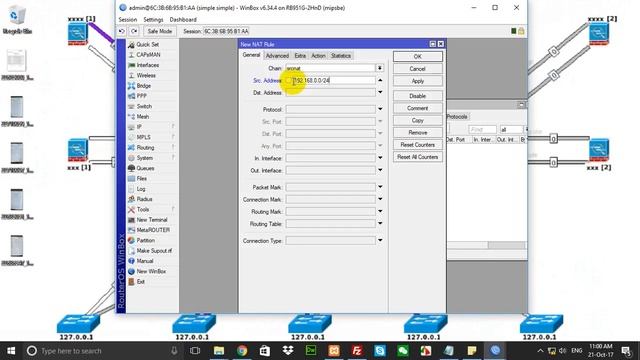Expand Tools submenu in sidebar

point(173,209)
